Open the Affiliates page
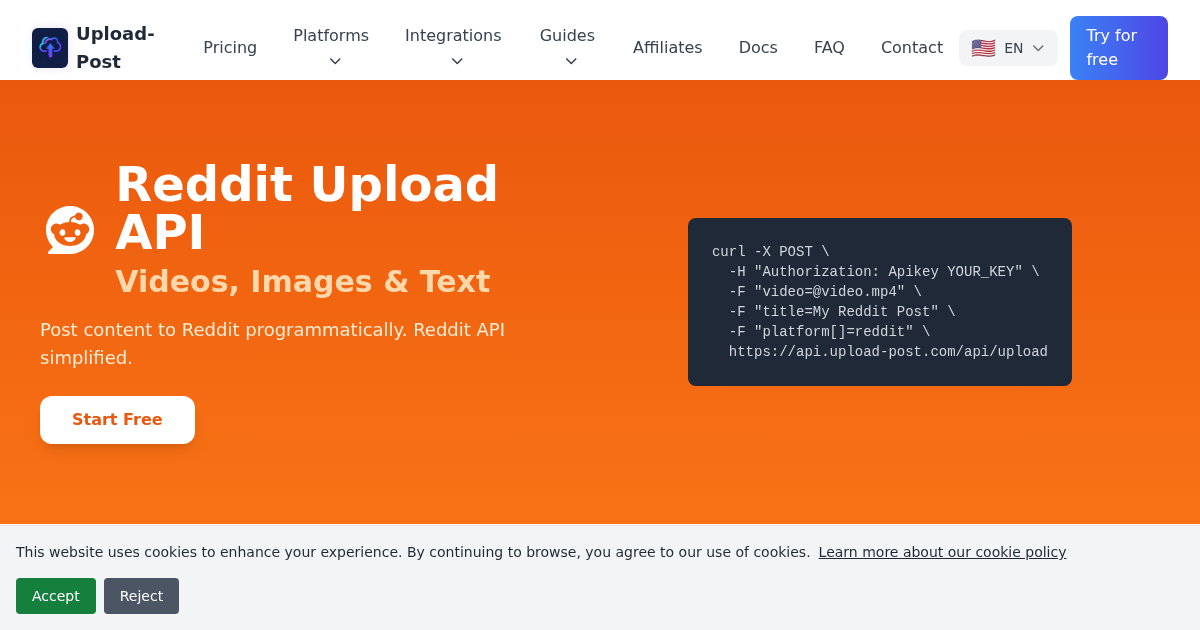This screenshot has width=1200, height=630. 667,48
